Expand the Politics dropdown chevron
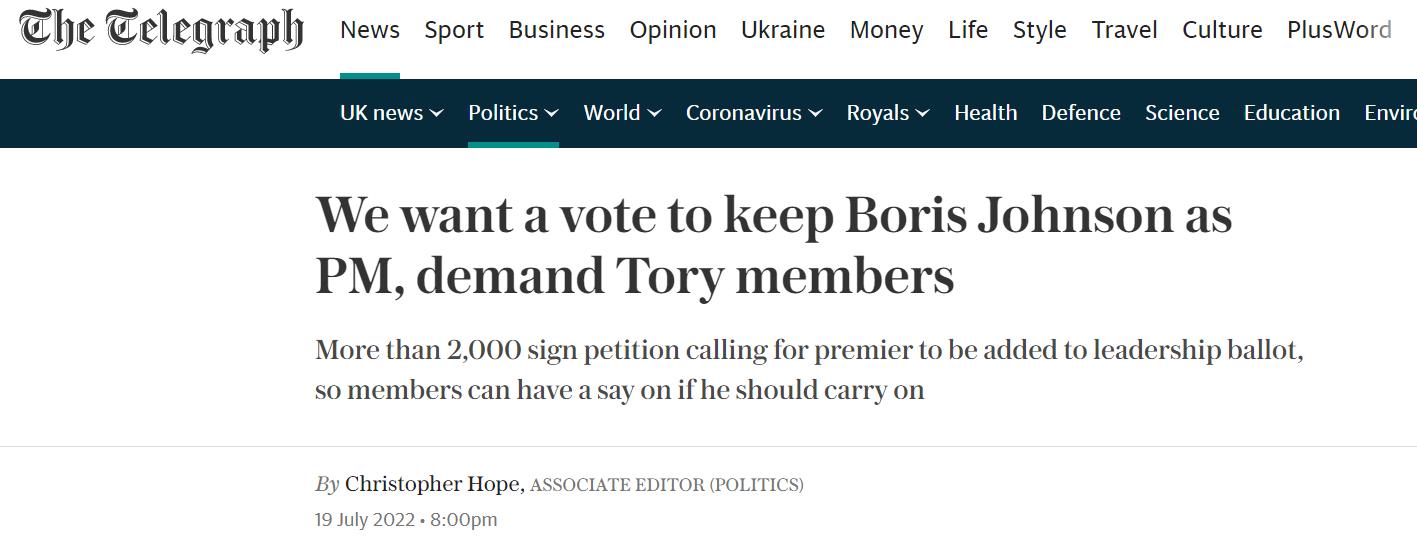 552,114
